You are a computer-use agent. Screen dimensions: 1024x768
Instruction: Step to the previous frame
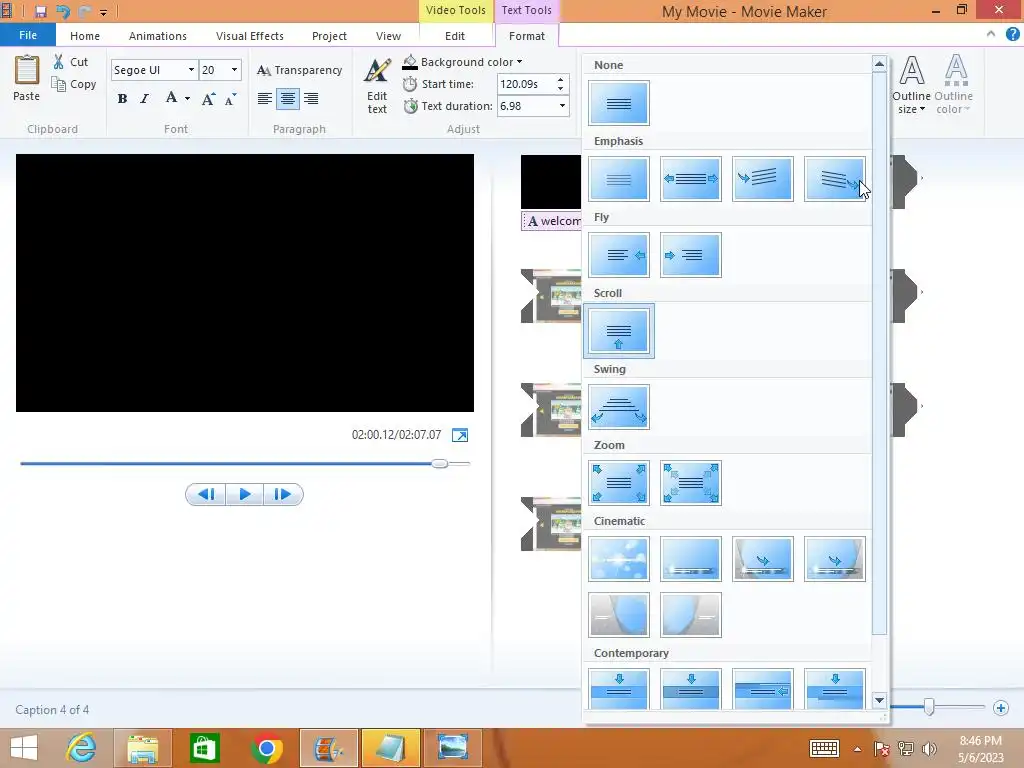click(x=206, y=494)
